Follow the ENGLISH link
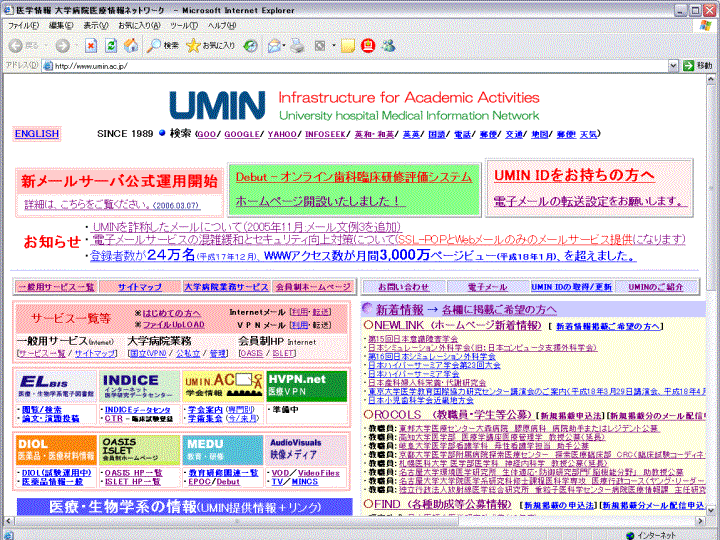 click(36, 134)
